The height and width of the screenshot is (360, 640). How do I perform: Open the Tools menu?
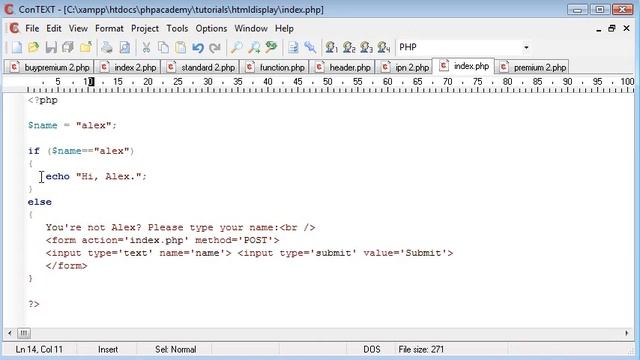point(177,29)
